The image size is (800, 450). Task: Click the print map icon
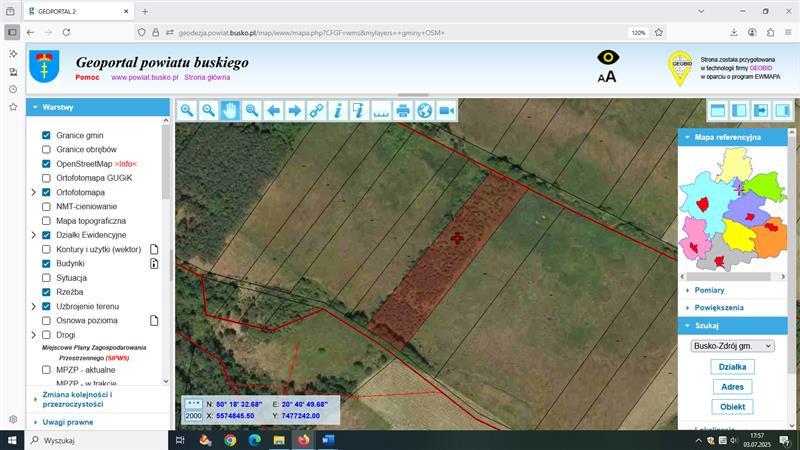click(x=403, y=110)
